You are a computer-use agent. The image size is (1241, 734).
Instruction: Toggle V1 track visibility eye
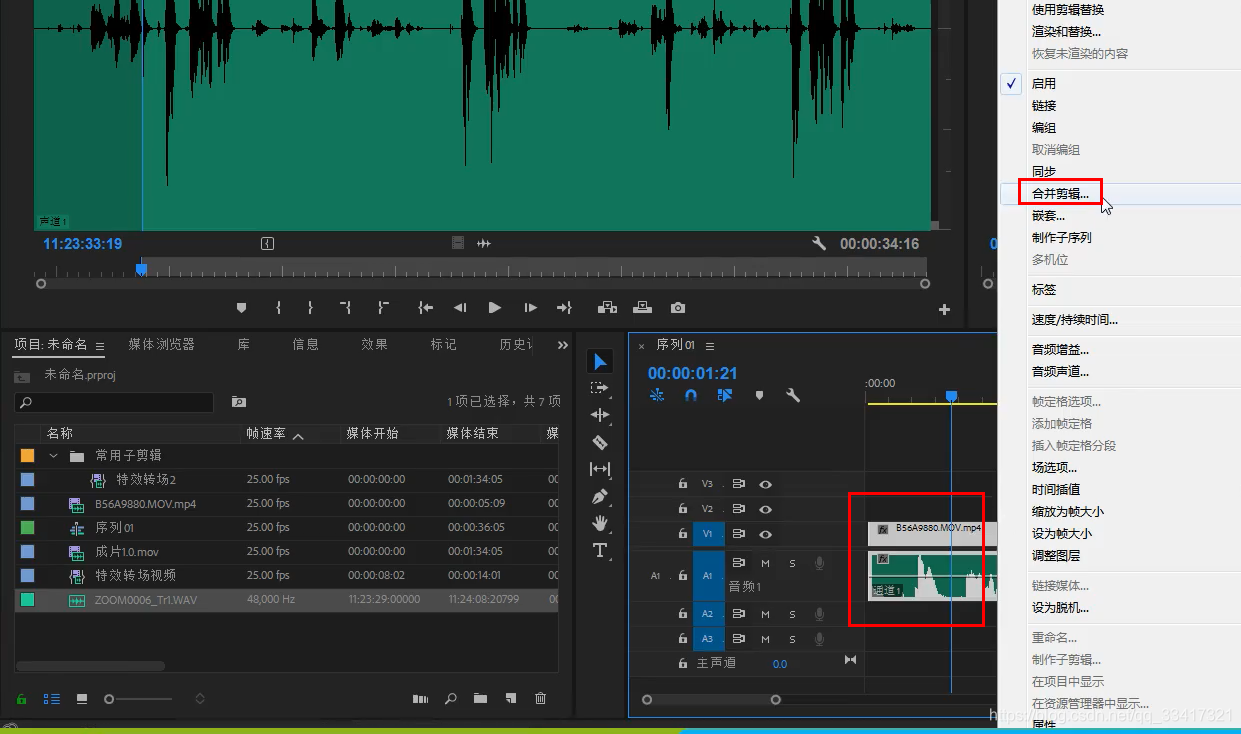765,534
